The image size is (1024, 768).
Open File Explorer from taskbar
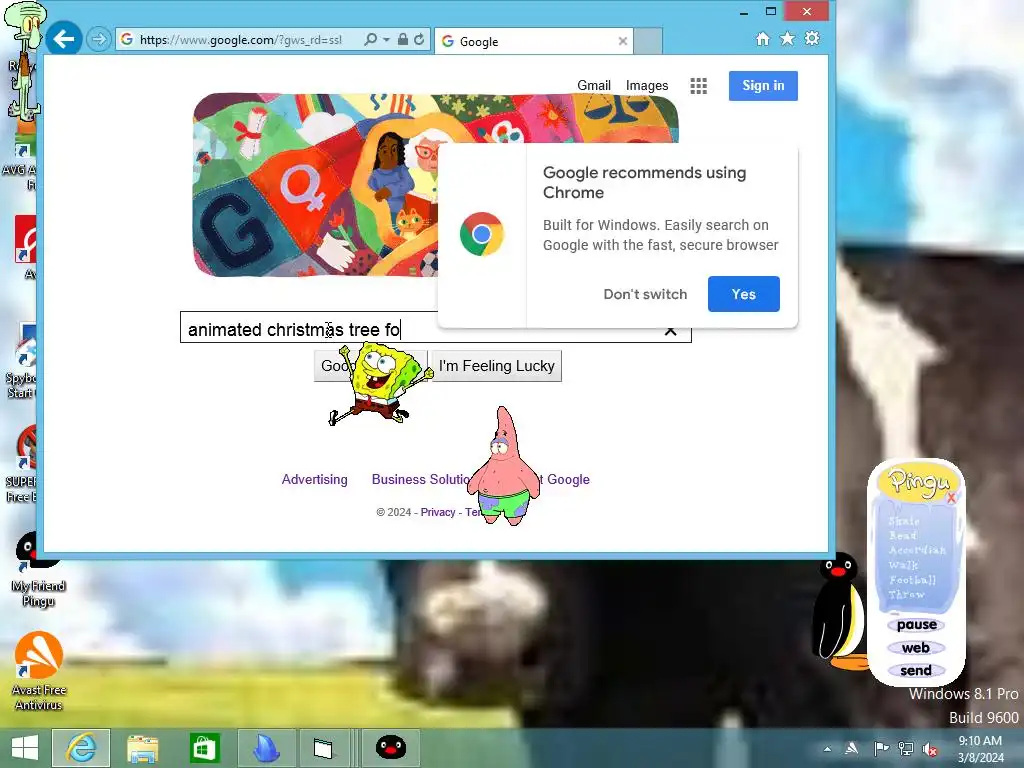pos(142,748)
